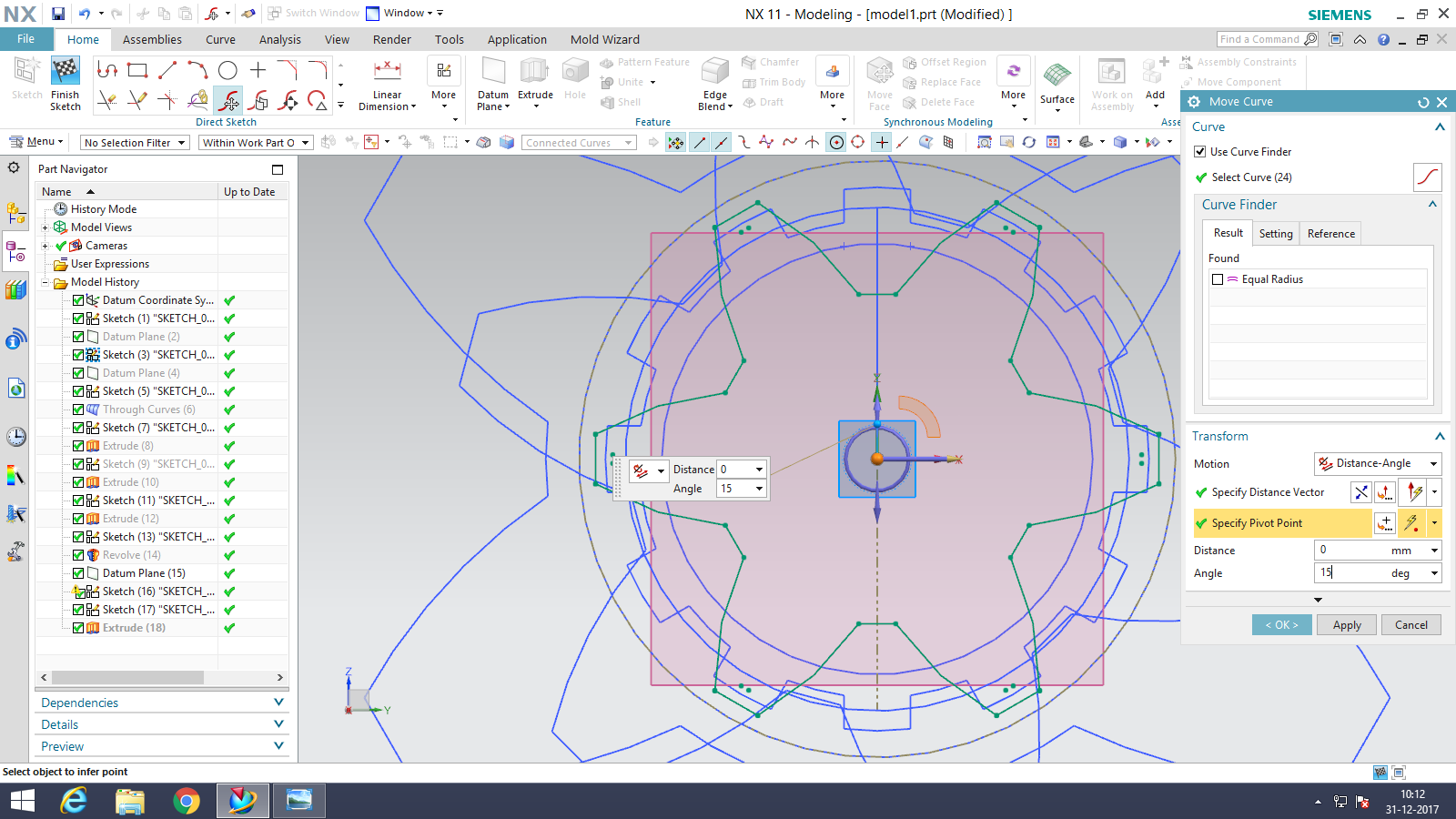Click the Save icon in title bar
Screen dimensions: 1456x819
[58, 14]
